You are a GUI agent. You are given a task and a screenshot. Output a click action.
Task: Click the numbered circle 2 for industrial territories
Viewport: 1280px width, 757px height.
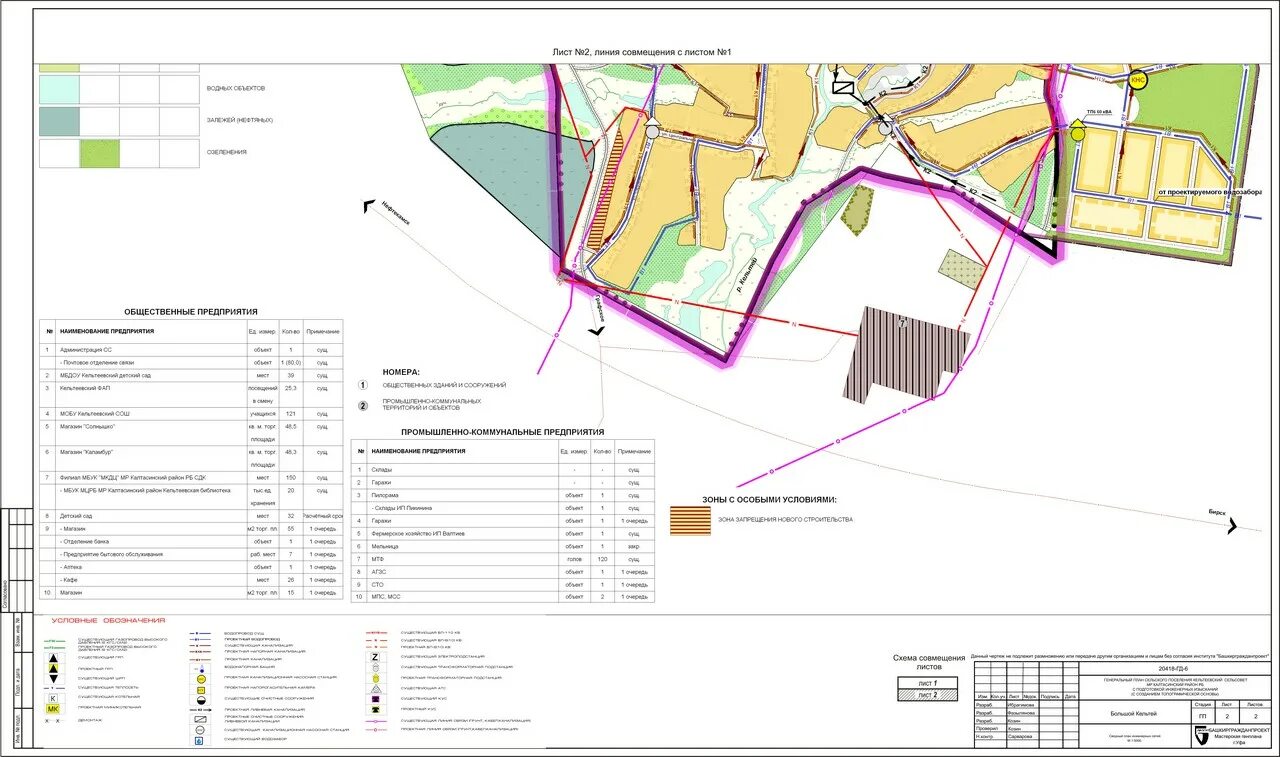click(363, 405)
